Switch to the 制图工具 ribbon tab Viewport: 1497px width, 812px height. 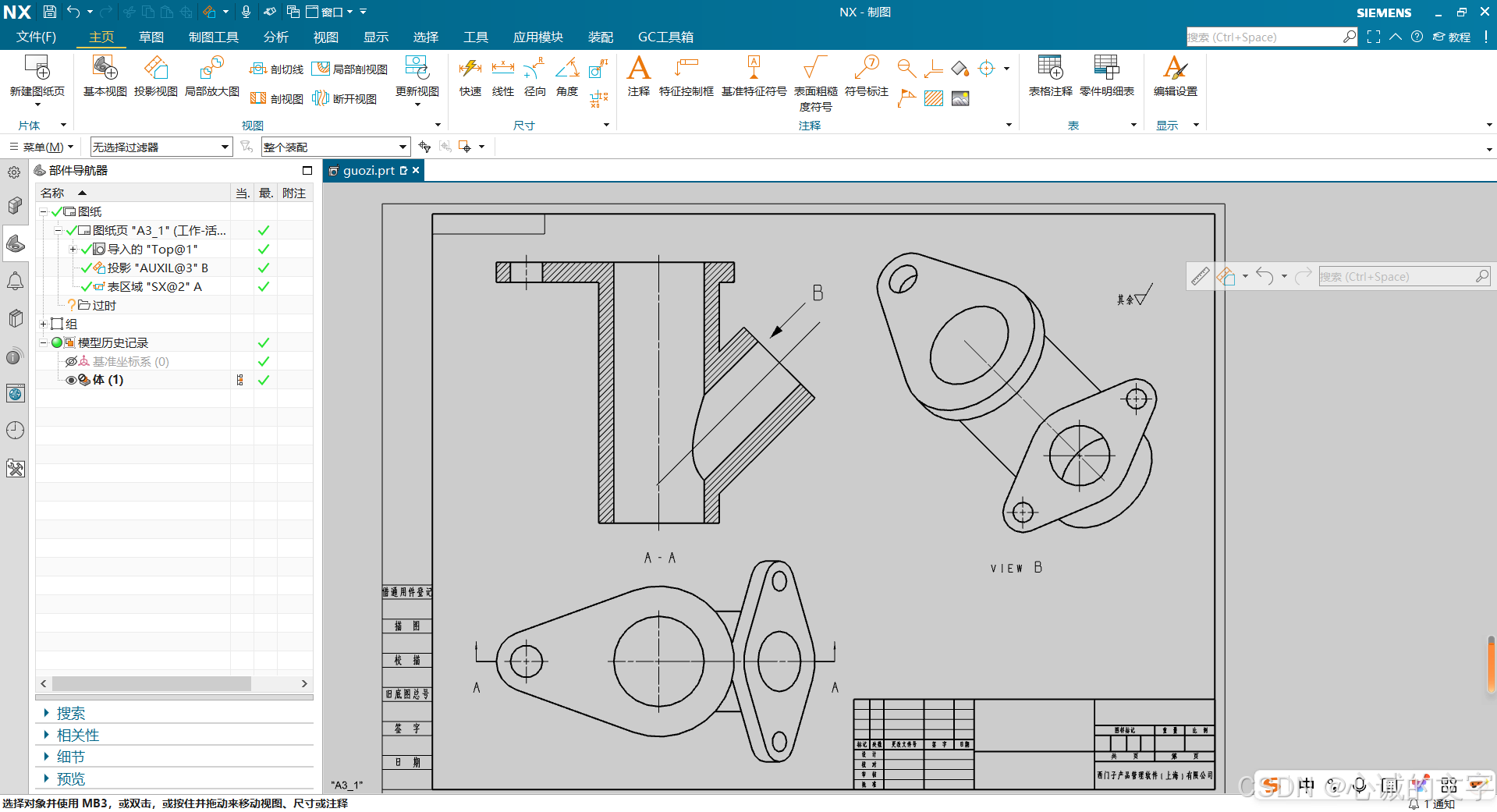click(214, 37)
